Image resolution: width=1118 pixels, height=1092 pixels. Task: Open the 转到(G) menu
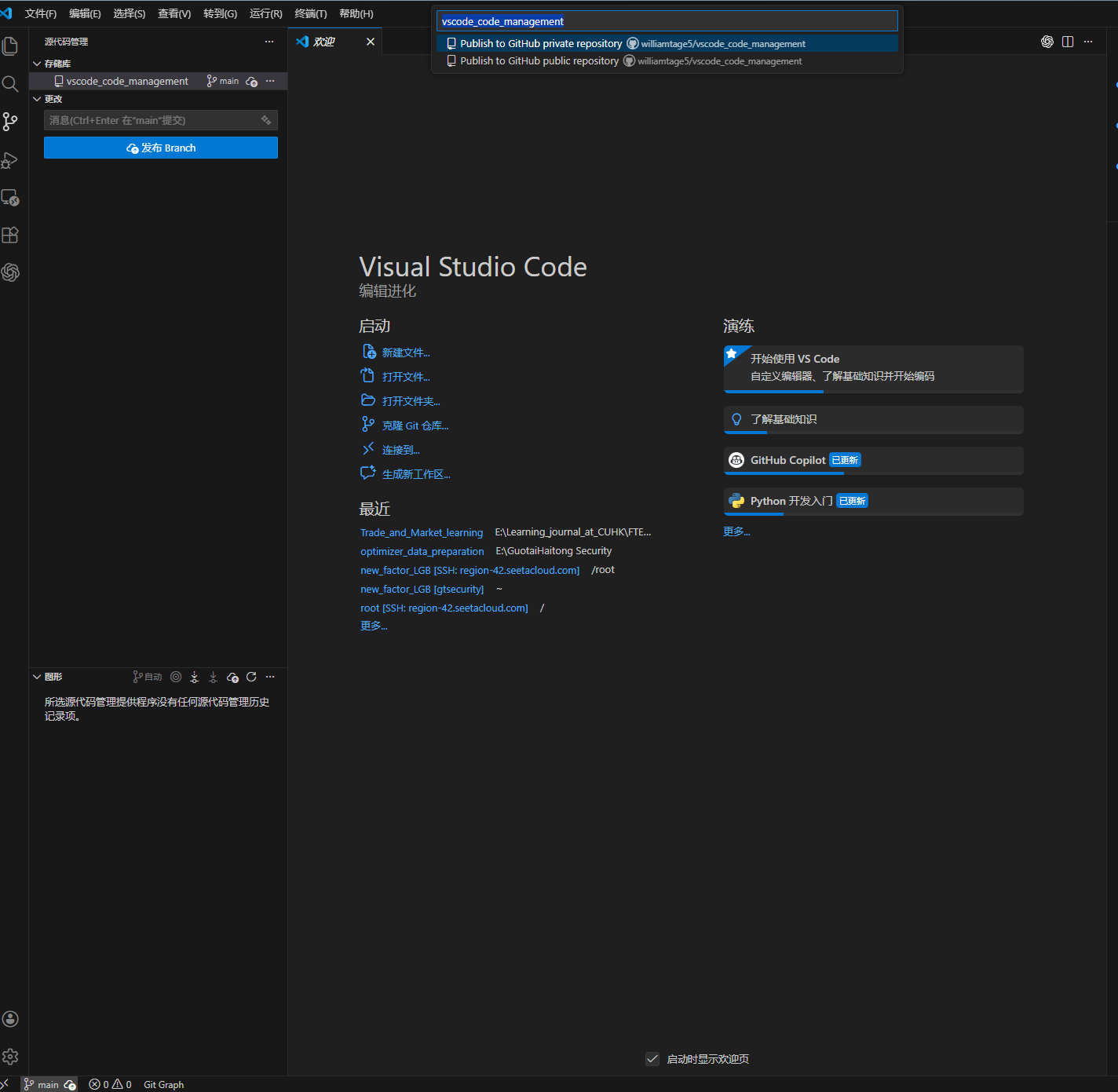(220, 13)
